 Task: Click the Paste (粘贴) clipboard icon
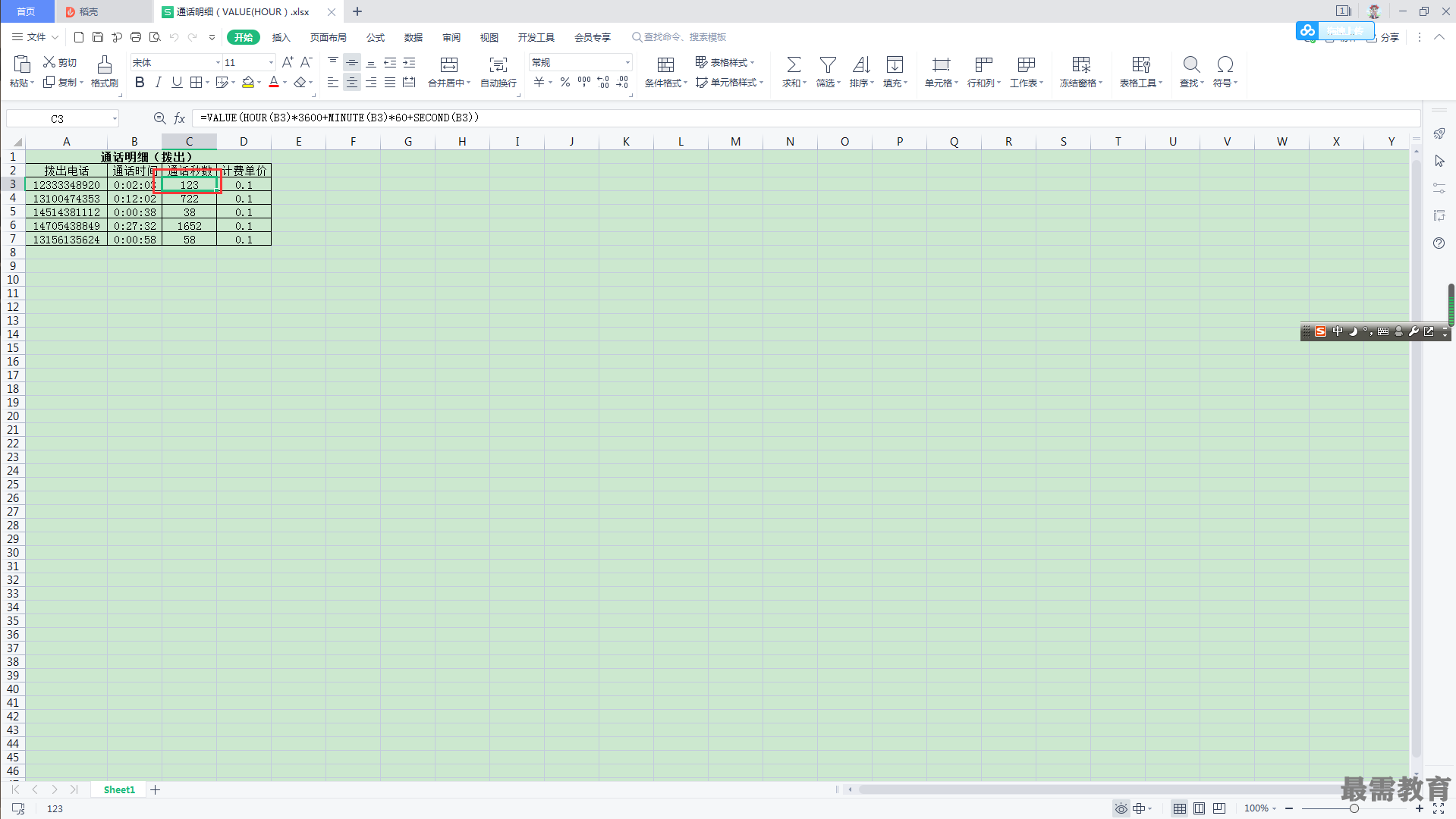(22, 64)
